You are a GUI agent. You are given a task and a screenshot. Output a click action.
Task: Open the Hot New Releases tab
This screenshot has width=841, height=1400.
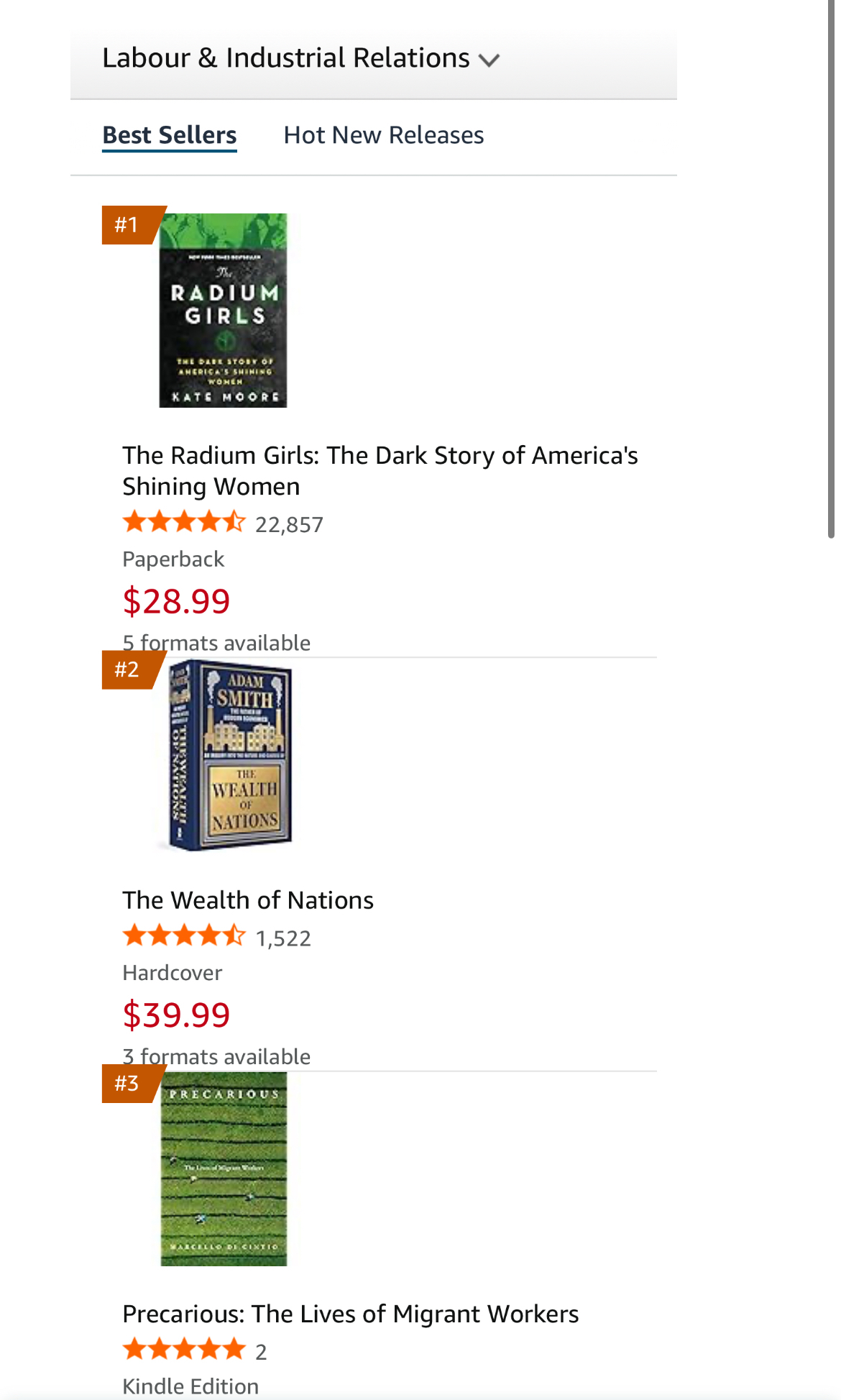point(383,135)
